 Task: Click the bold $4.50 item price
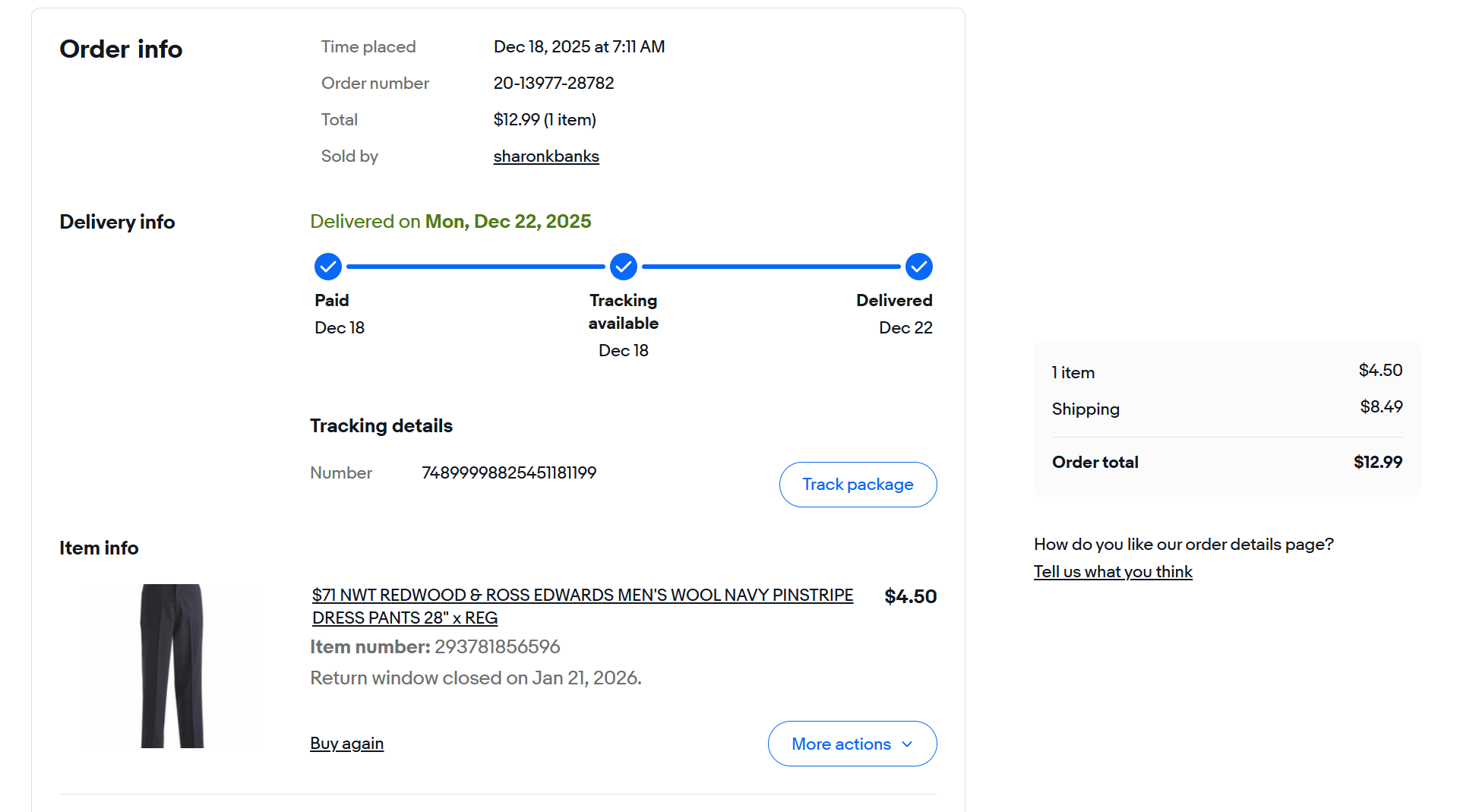pos(910,597)
